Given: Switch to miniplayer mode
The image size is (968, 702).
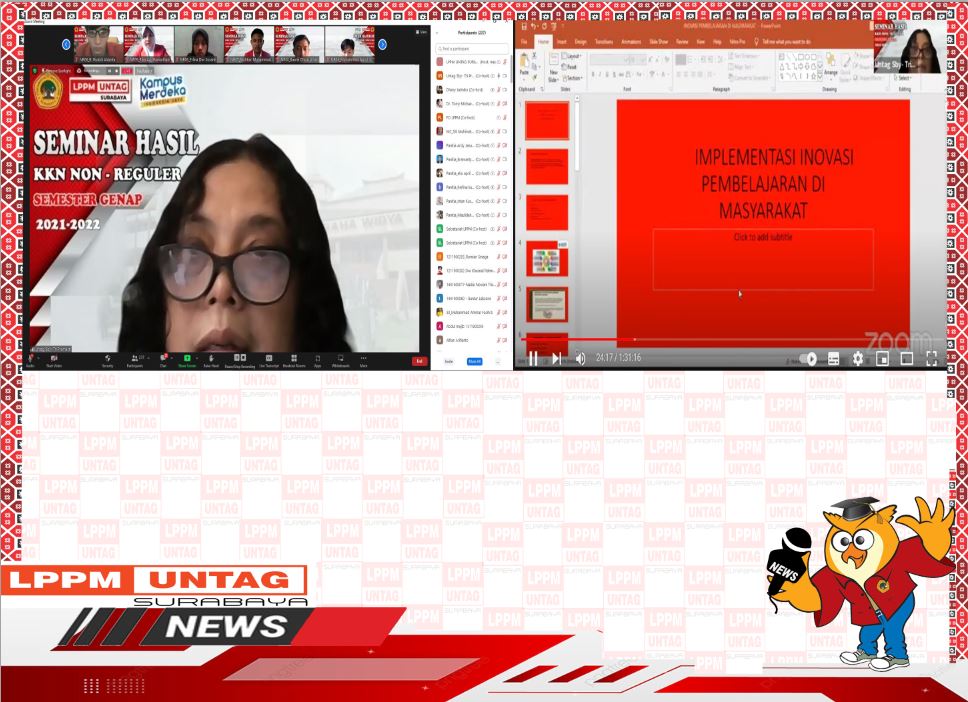Looking at the screenshot, I should (882, 359).
